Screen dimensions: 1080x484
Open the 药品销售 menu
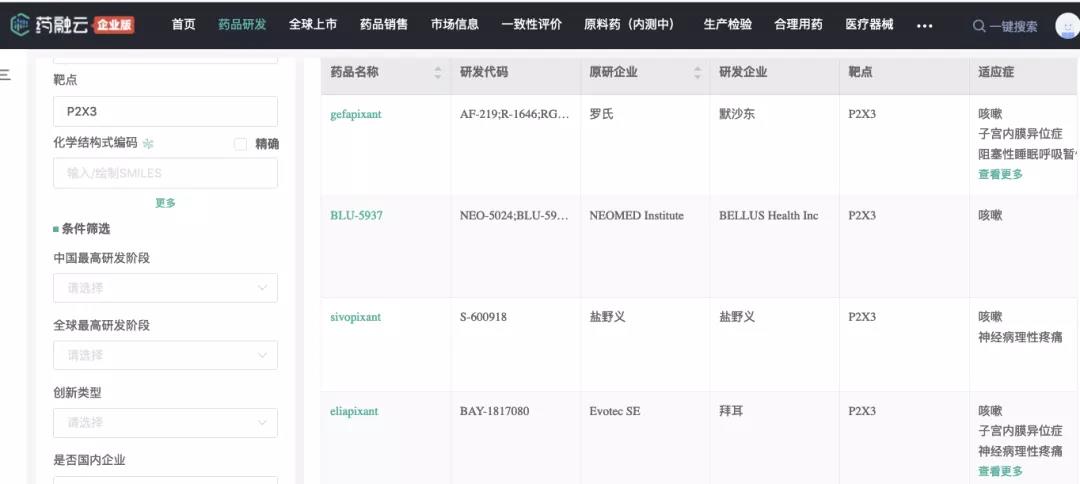[384, 25]
